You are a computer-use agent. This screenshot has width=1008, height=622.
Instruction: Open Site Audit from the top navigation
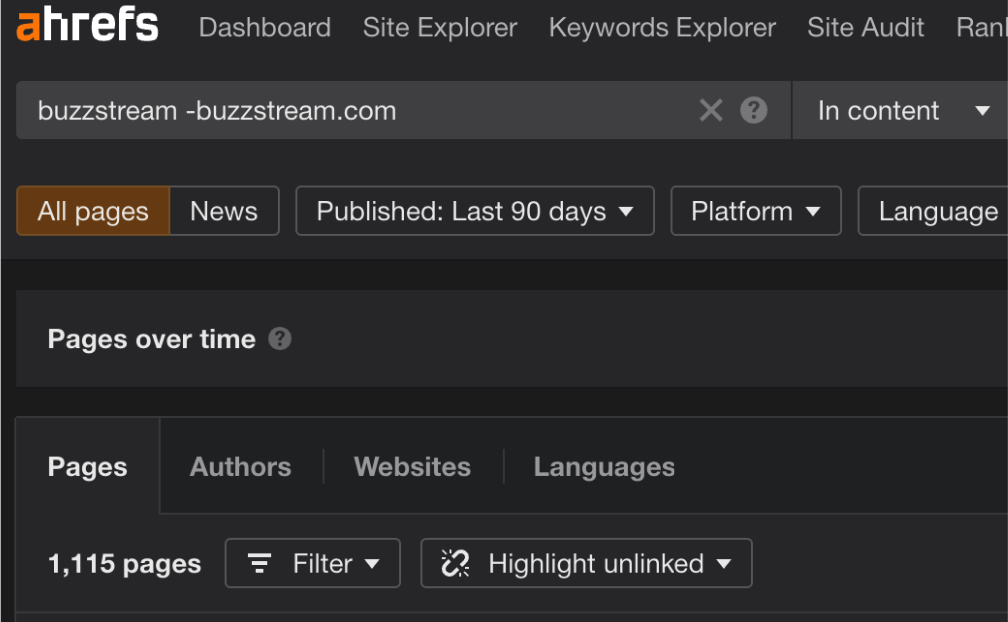(866, 27)
